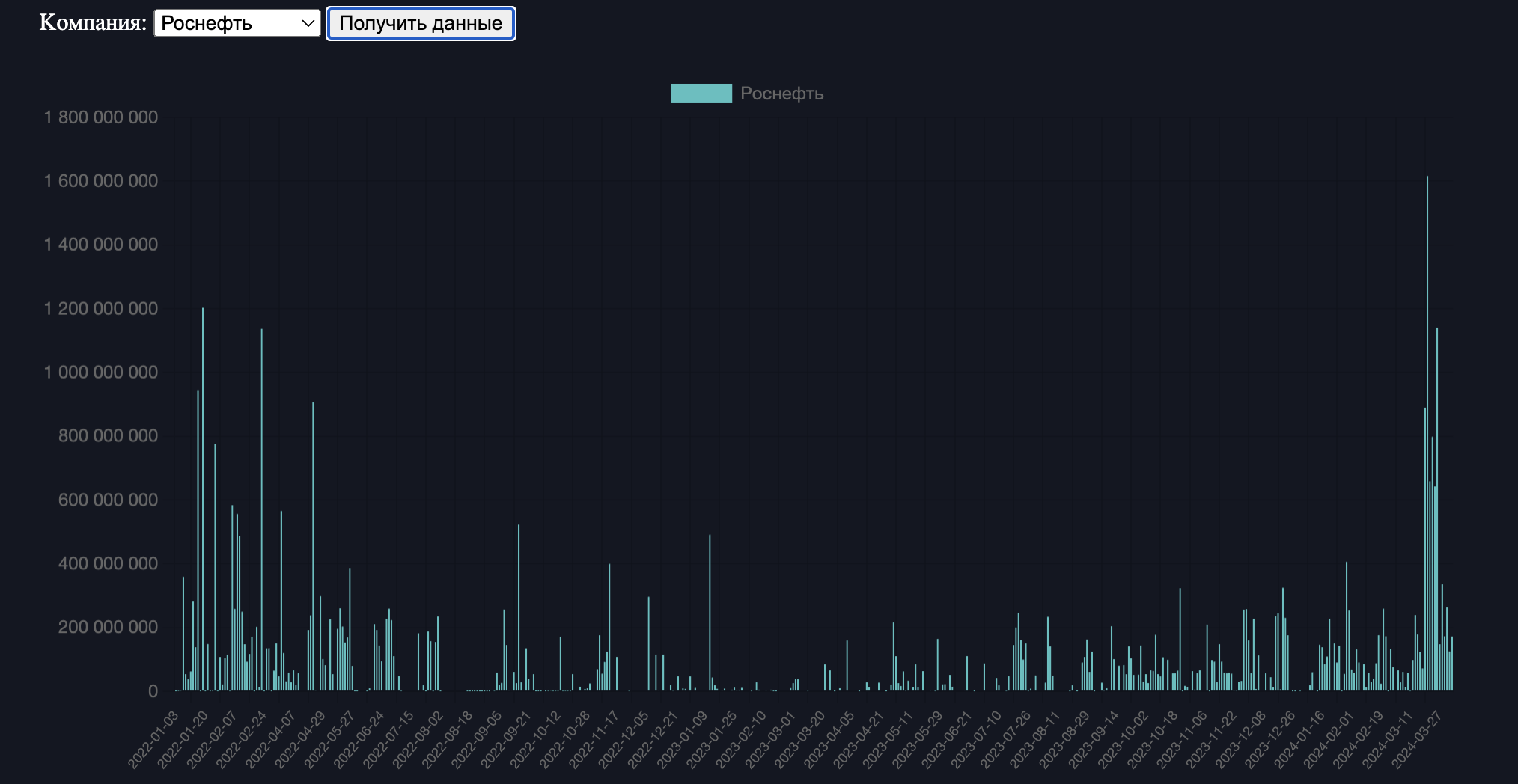The height and width of the screenshot is (784, 1518).
Task: Click the 2024-03-27 date label on x-axis
Action: click(x=1418, y=738)
